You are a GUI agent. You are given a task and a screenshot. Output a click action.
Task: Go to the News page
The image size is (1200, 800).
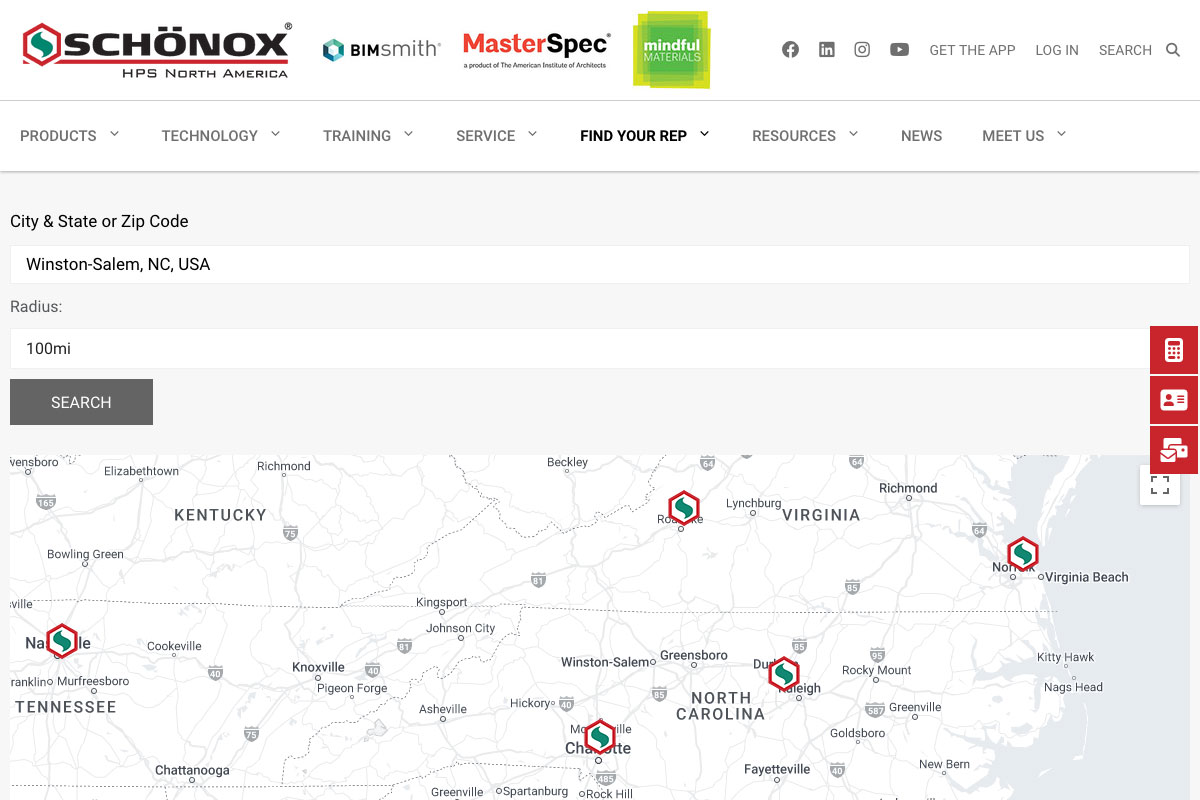[921, 136]
